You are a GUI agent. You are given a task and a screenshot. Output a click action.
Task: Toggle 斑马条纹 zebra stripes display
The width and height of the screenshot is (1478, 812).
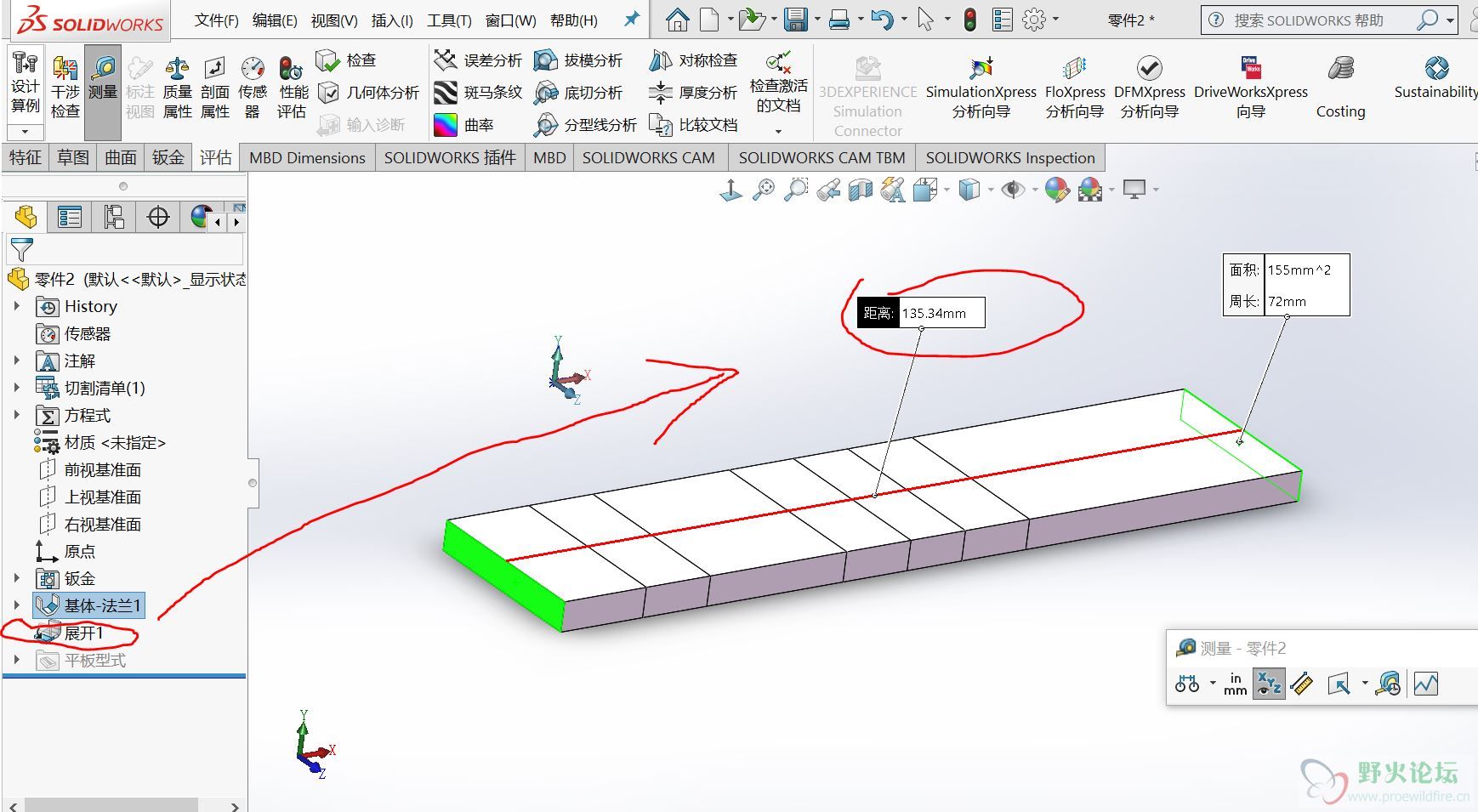click(x=477, y=93)
